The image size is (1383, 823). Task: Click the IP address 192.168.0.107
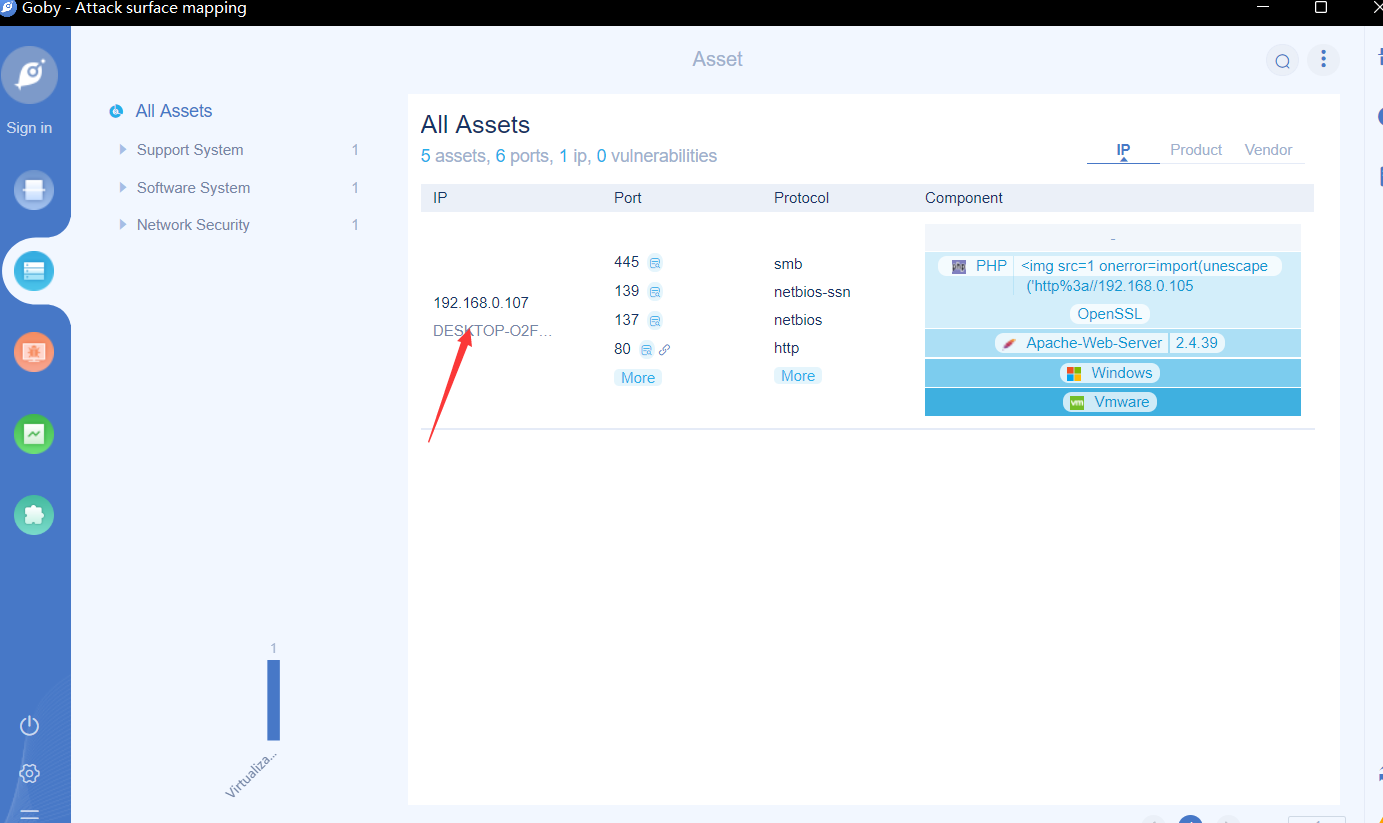click(x=481, y=303)
